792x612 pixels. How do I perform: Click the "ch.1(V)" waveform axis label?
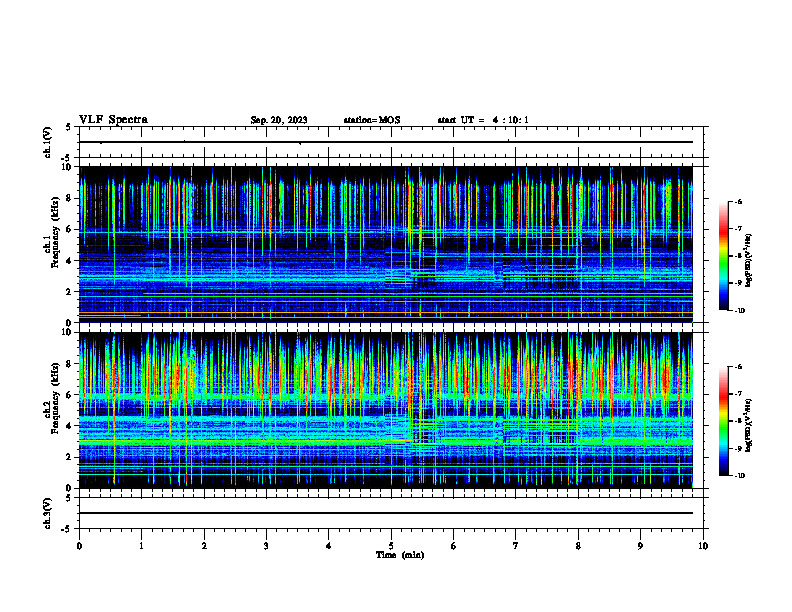[x=47, y=142]
